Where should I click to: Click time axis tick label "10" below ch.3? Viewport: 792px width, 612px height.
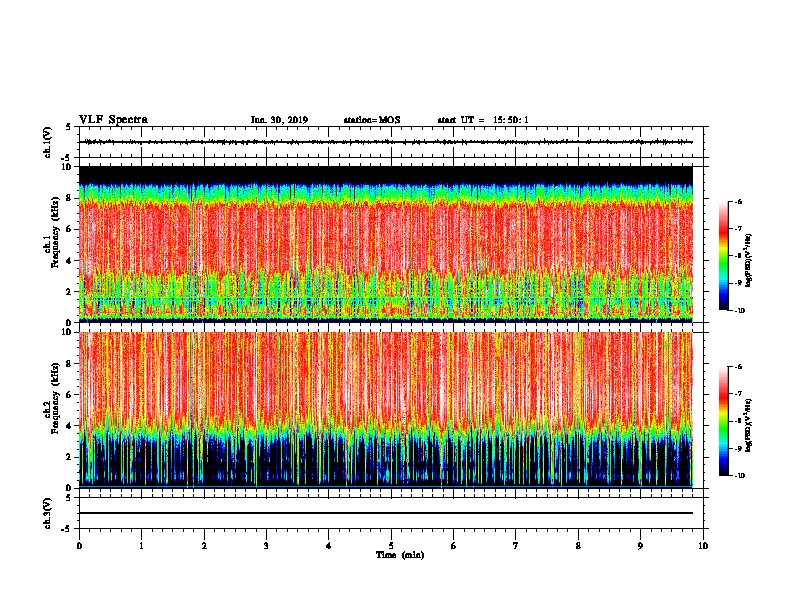(x=703, y=546)
